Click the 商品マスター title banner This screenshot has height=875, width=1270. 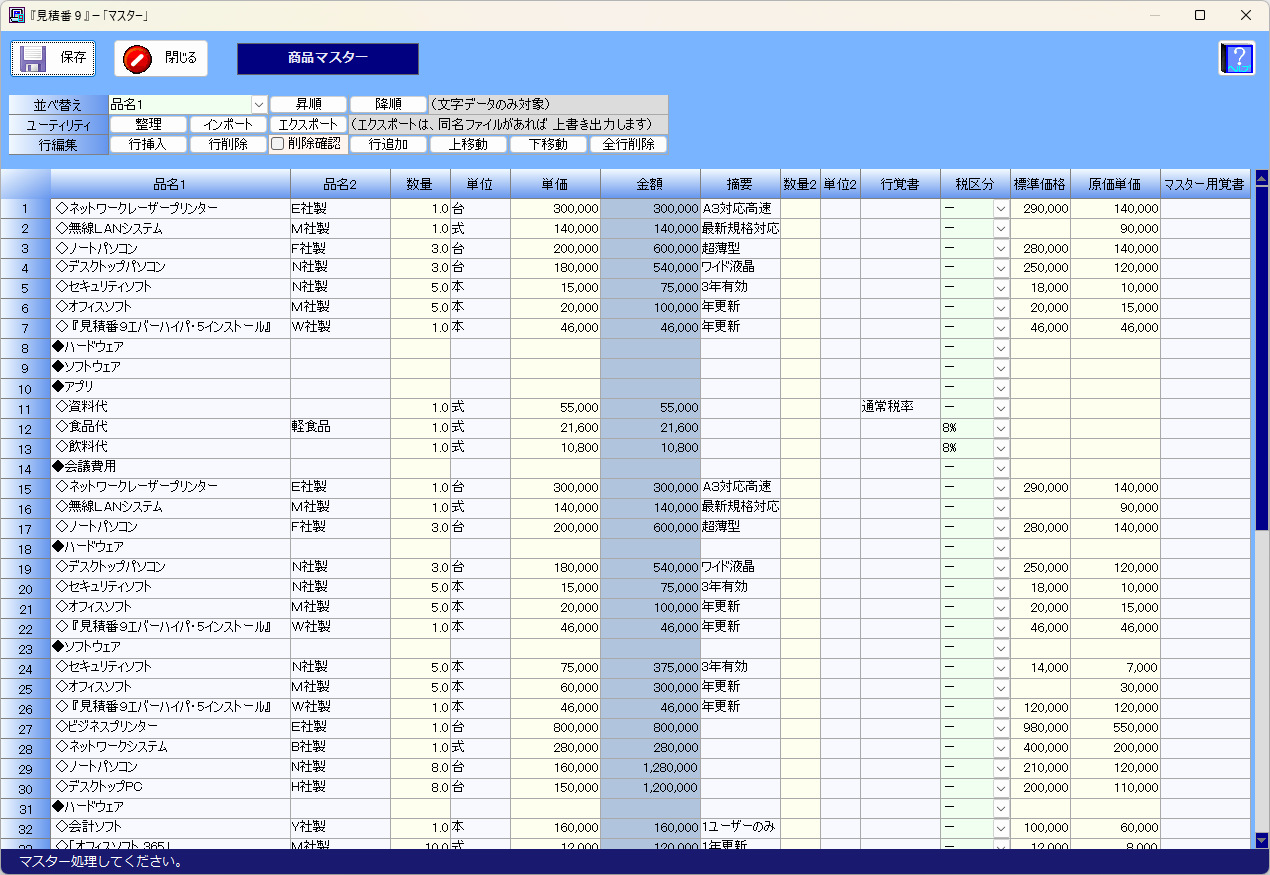point(328,58)
